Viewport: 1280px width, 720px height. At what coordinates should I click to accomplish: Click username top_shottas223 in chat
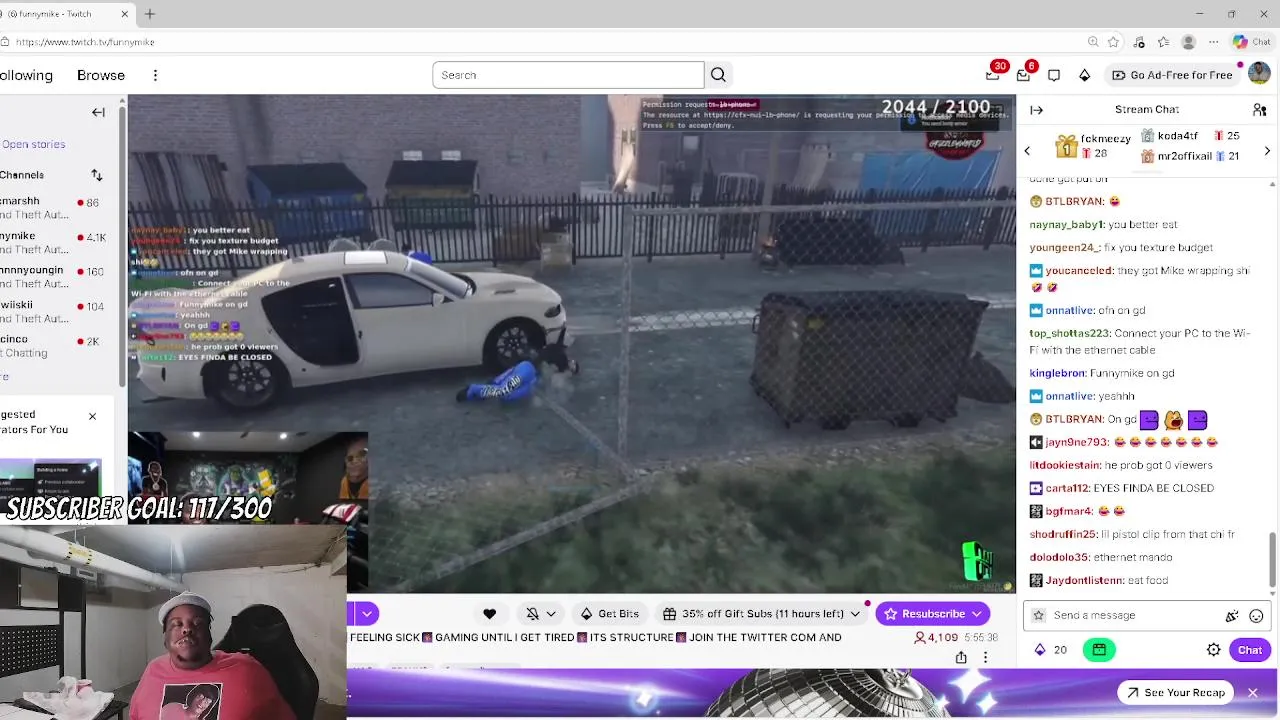pos(1070,333)
